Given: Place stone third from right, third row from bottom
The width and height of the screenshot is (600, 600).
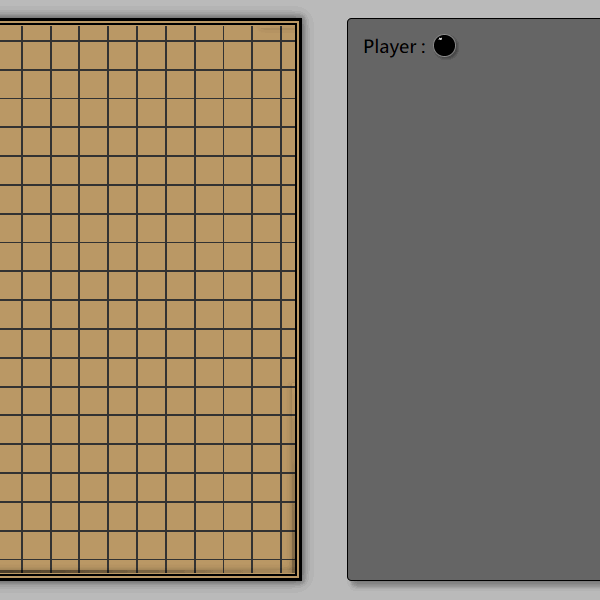Looking at the screenshot, I should tap(224, 501).
